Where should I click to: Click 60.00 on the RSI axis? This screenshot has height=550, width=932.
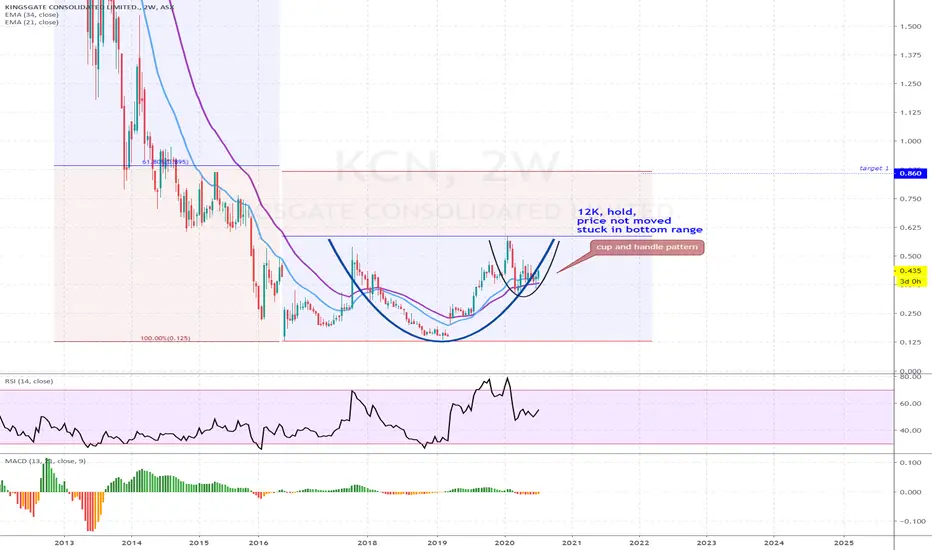click(911, 404)
